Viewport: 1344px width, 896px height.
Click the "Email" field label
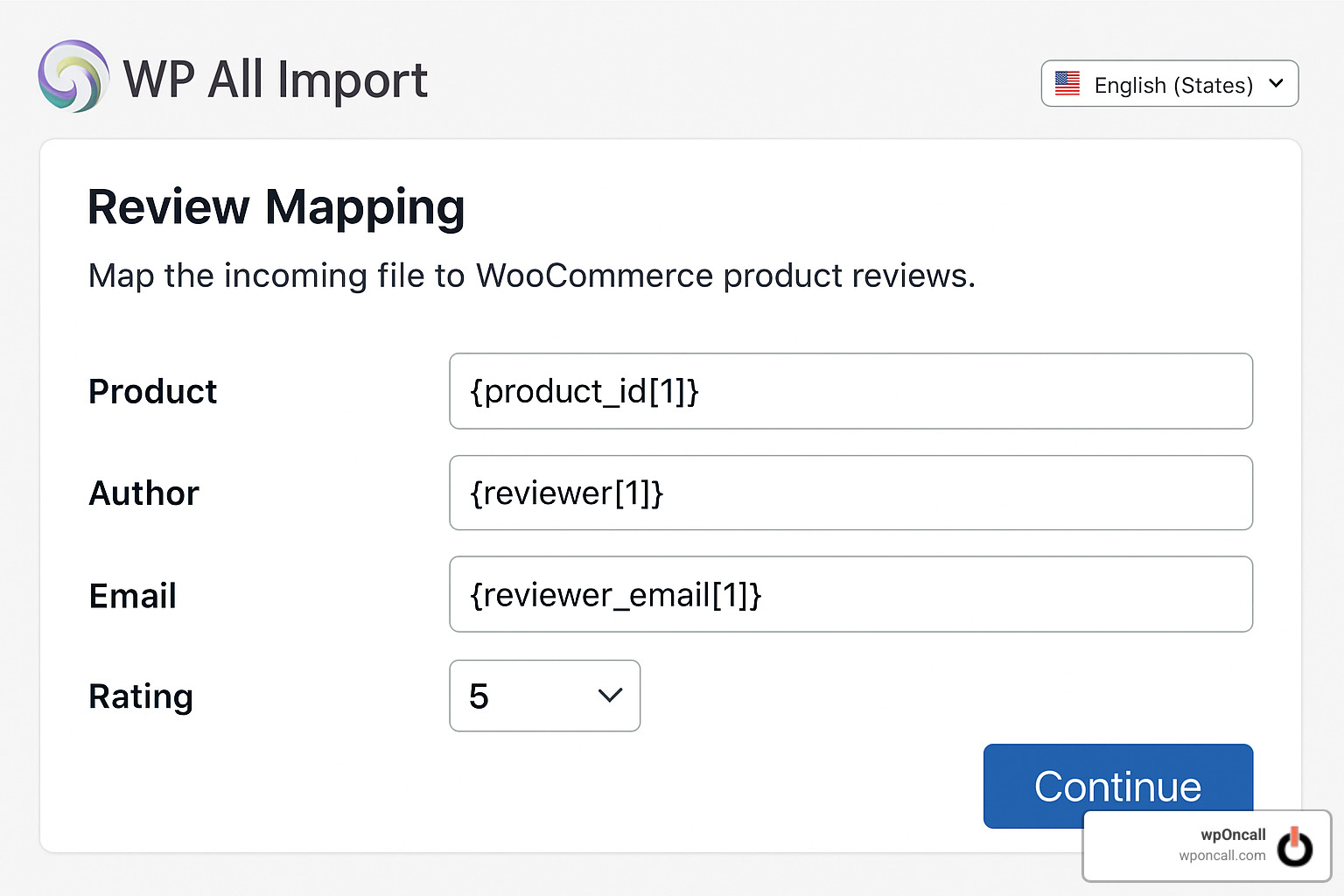pos(133,596)
